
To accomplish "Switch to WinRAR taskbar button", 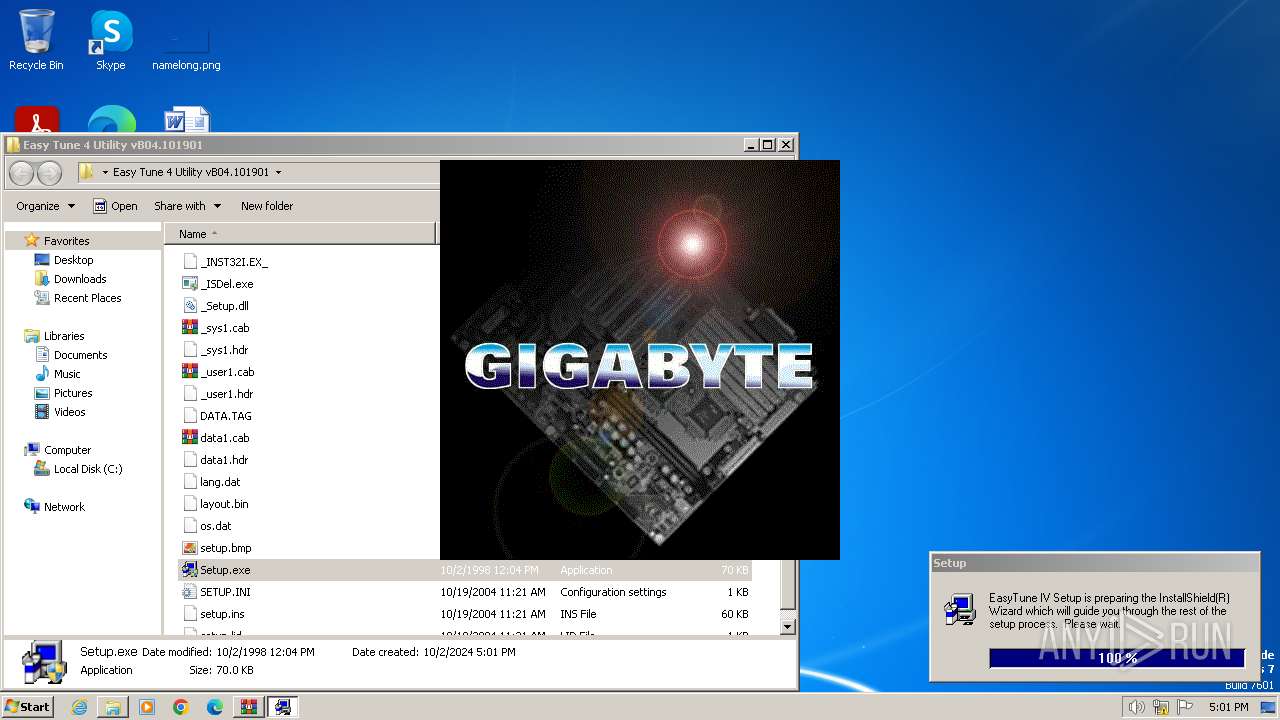I will (249, 707).
